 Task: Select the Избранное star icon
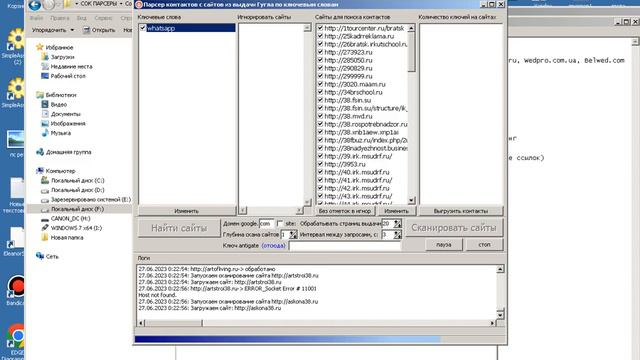(40, 47)
